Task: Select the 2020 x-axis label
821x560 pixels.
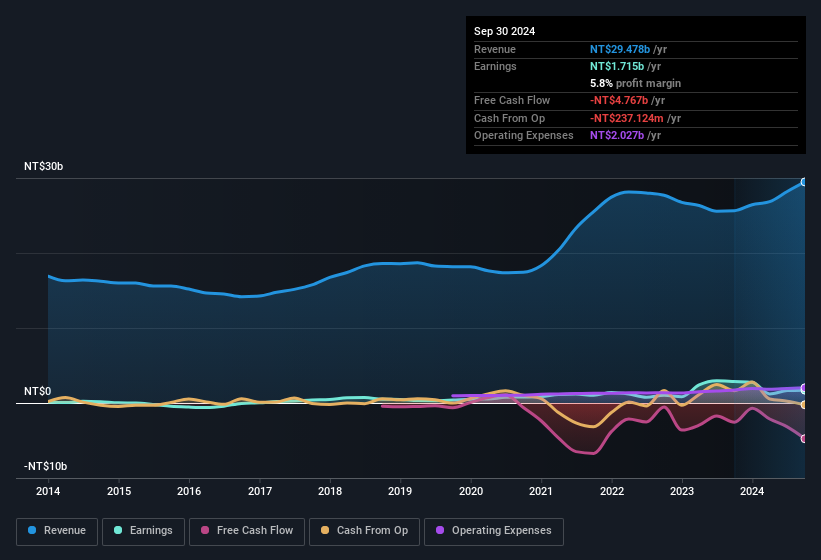Action: click(471, 491)
